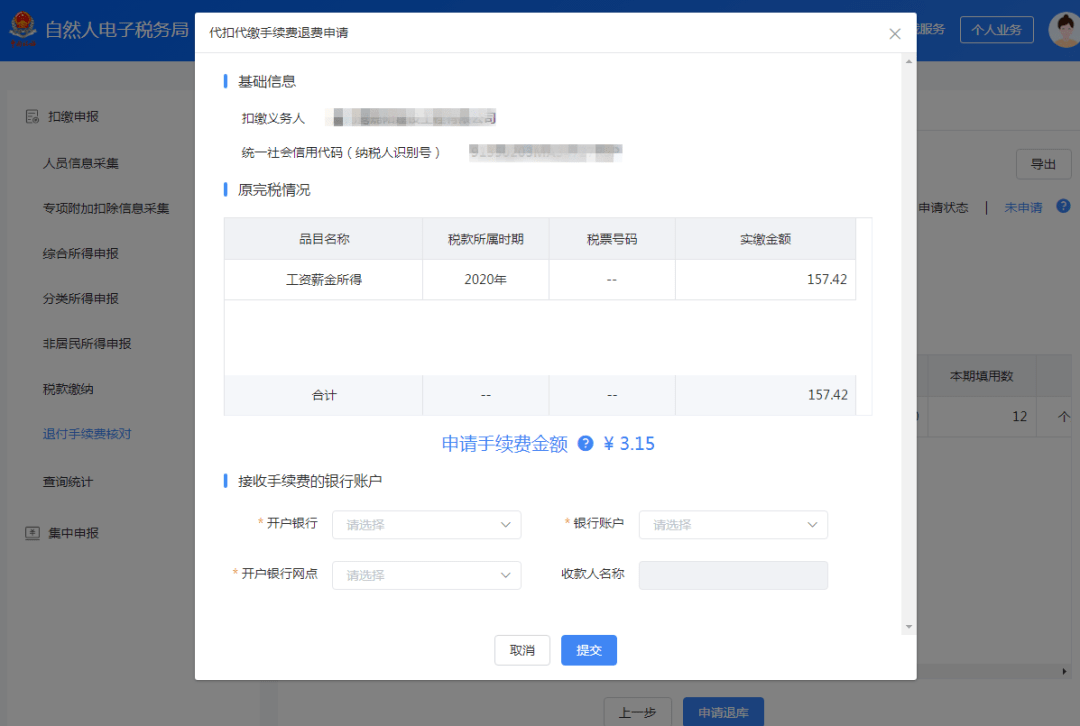Click the 提交 submit button
Viewport: 1080px width, 726px height.
[588, 650]
